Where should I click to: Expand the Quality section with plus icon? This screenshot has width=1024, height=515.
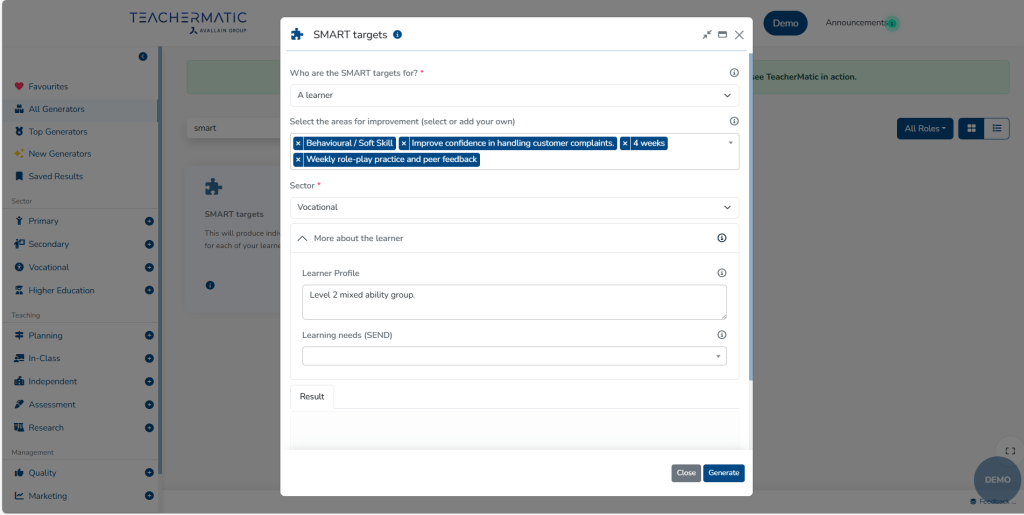coord(150,473)
